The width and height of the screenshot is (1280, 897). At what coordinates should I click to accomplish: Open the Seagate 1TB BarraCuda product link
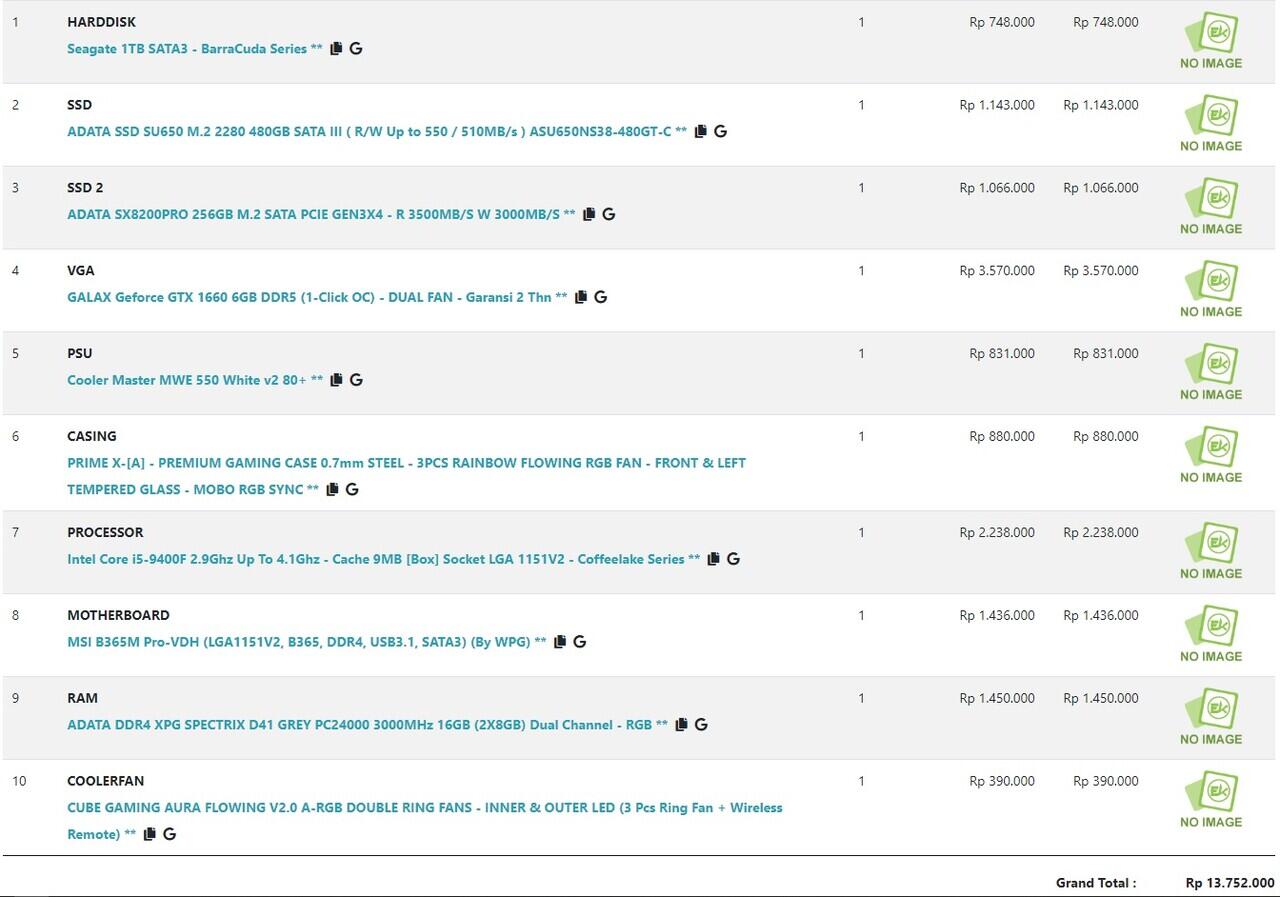pos(195,49)
